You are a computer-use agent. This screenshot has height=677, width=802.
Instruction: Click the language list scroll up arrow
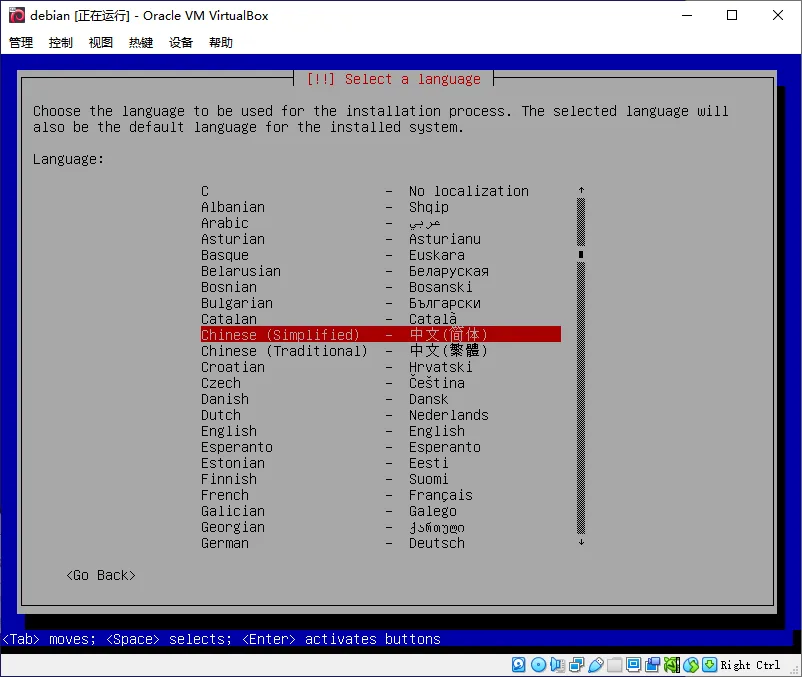581,190
